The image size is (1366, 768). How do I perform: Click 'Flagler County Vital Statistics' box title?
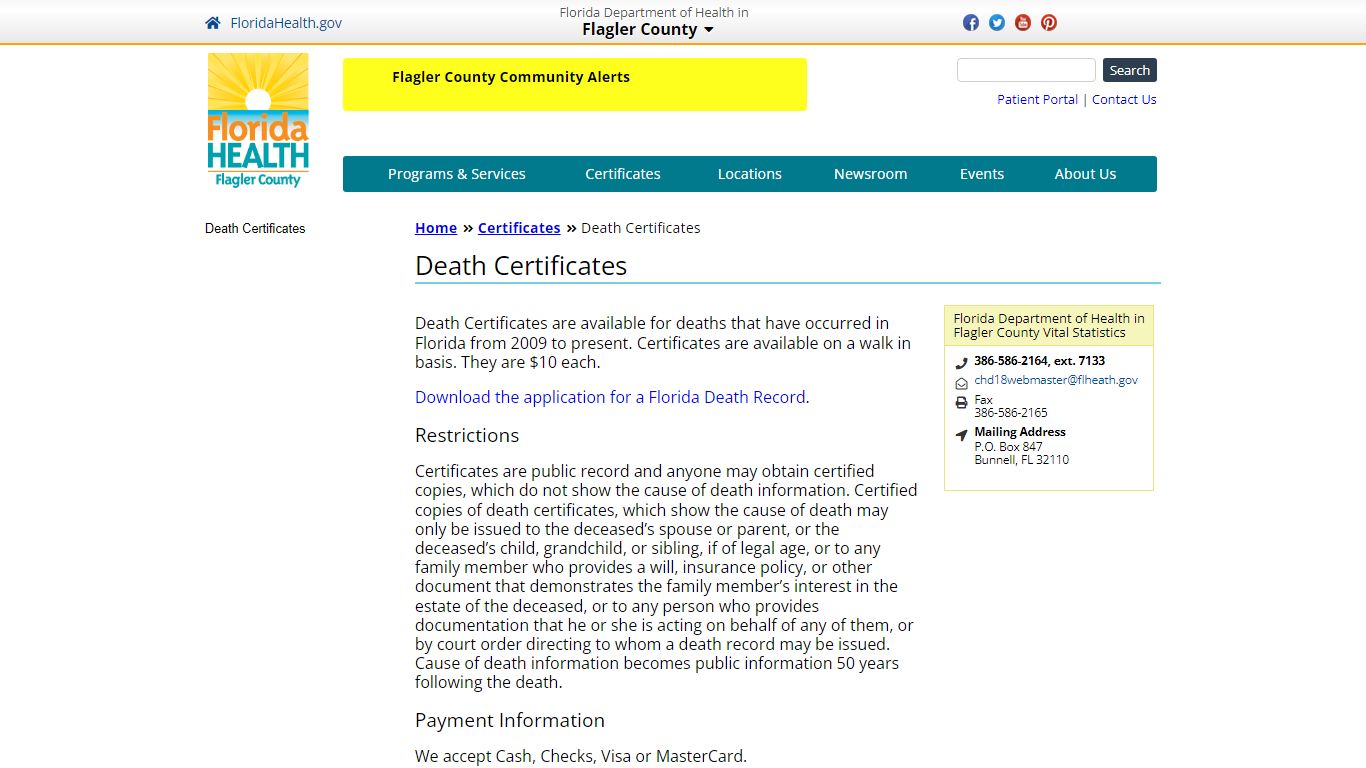tap(1040, 333)
